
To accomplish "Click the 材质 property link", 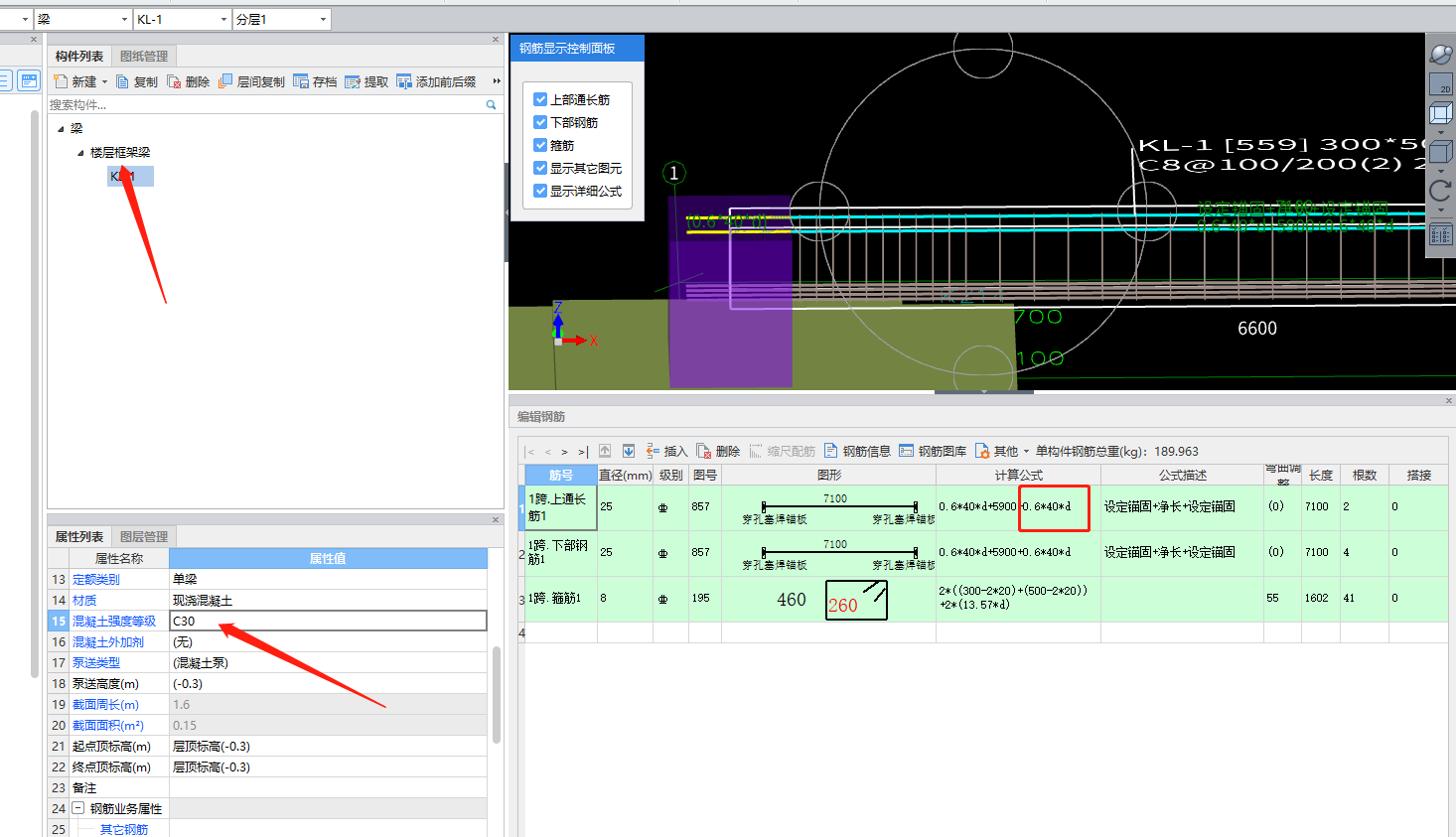I will pyautogui.click(x=84, y=601).
